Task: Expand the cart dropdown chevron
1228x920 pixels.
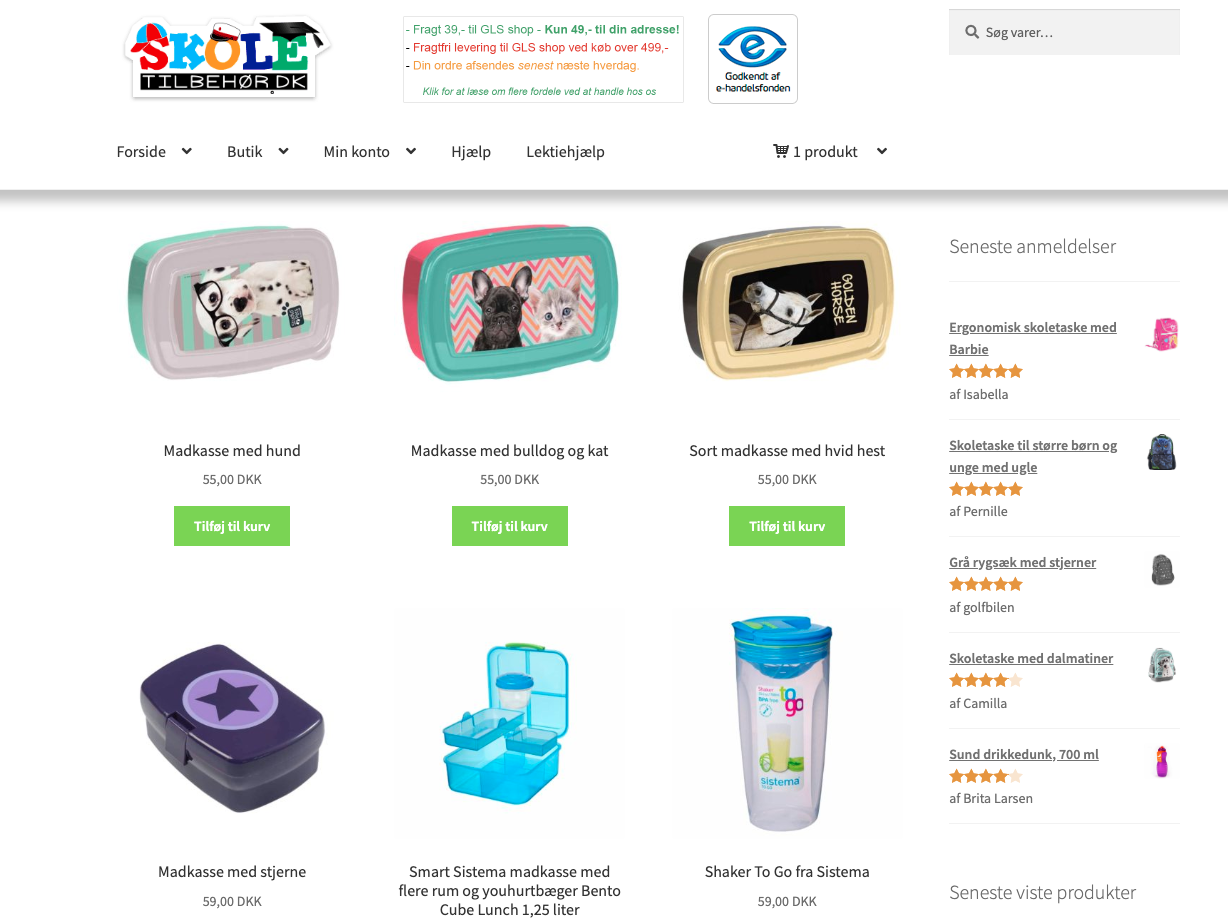Action: 881,151
